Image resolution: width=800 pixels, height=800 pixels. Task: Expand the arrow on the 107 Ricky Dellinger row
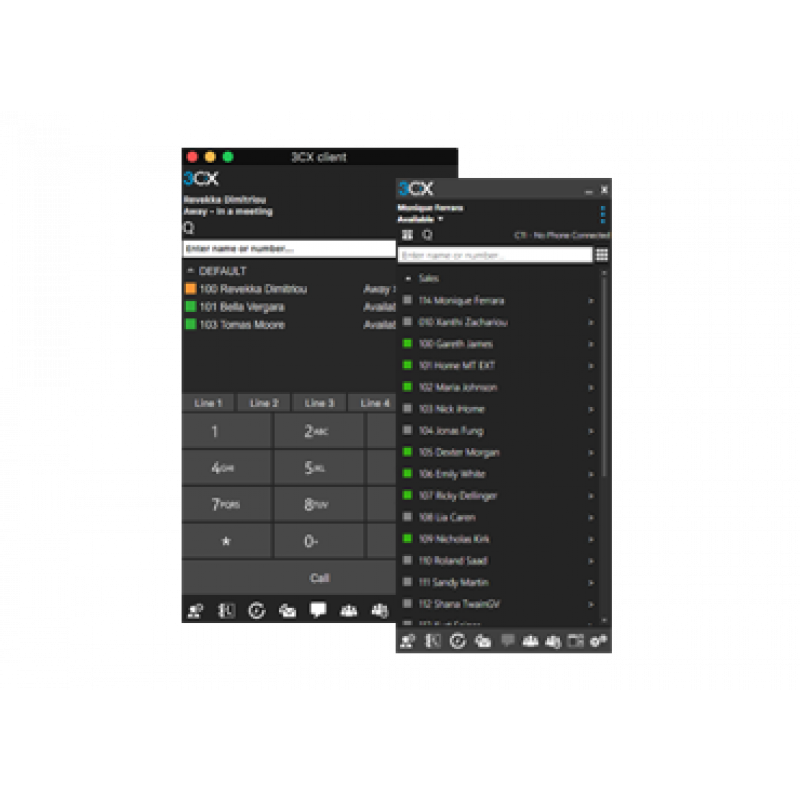[x=591, y=496]
